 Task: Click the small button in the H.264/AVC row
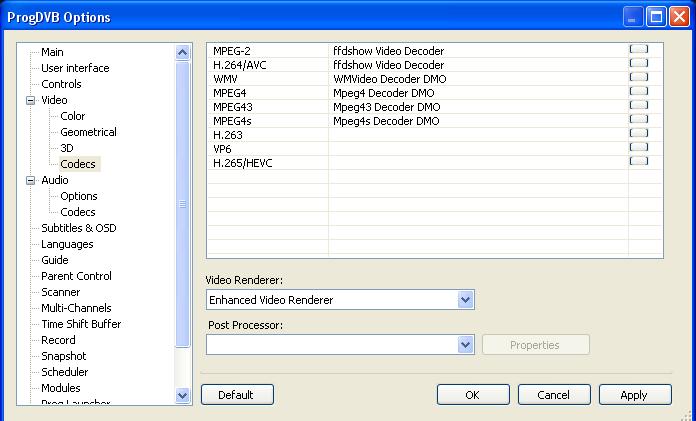638,63
